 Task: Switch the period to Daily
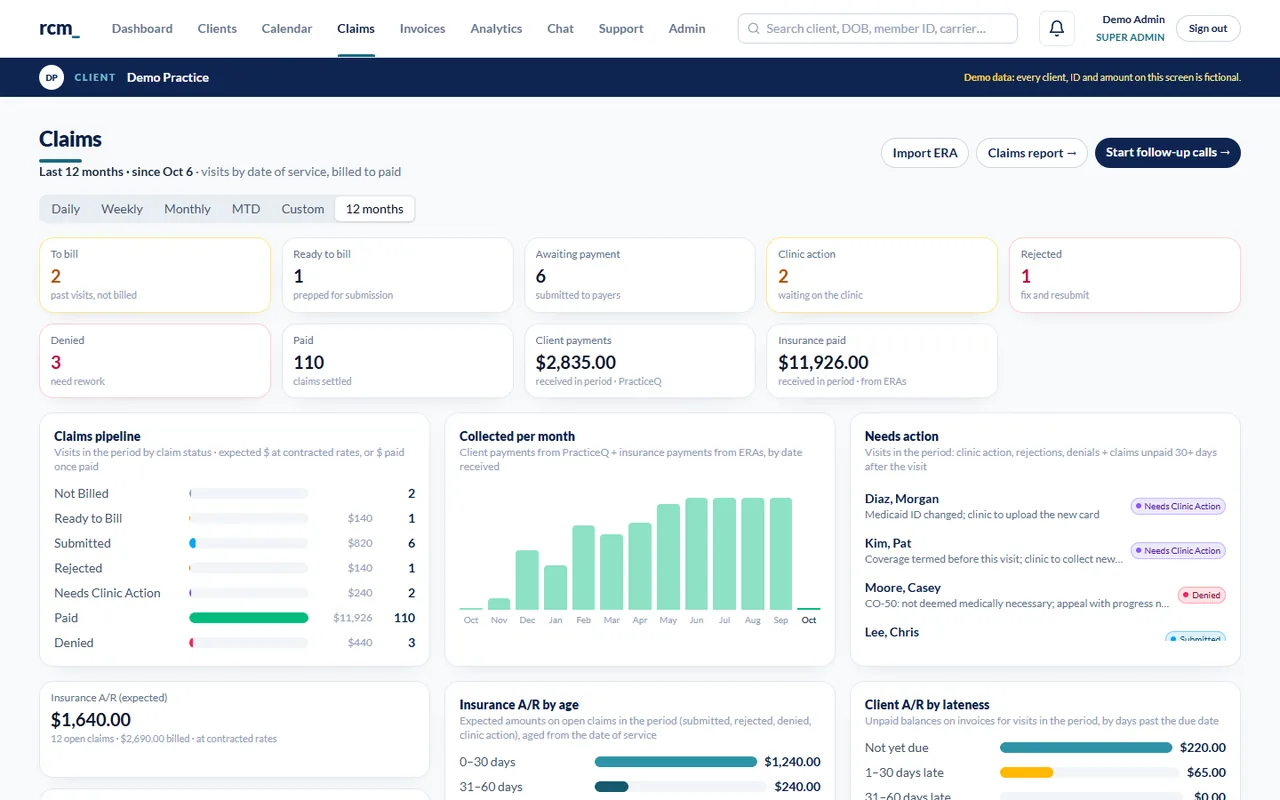point(66,209)
